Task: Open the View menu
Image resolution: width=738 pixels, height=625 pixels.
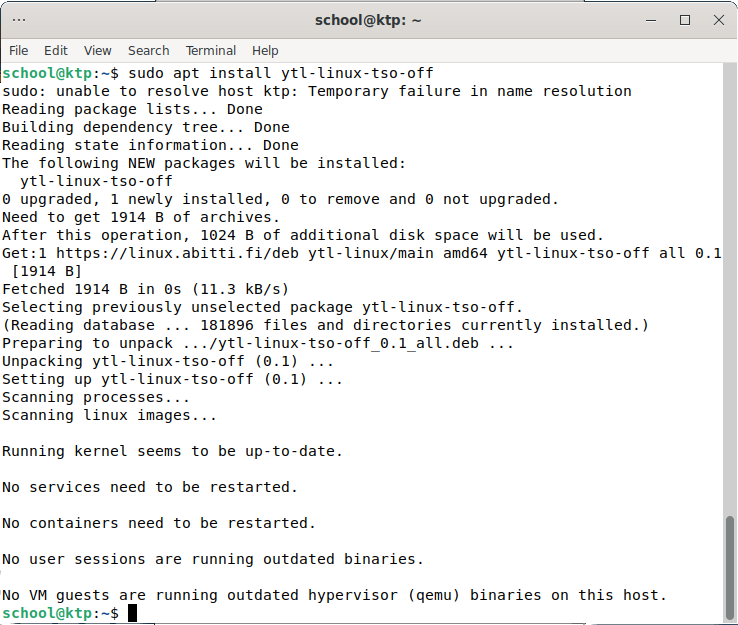Action: pyautogui.click(x=98, y=50)
